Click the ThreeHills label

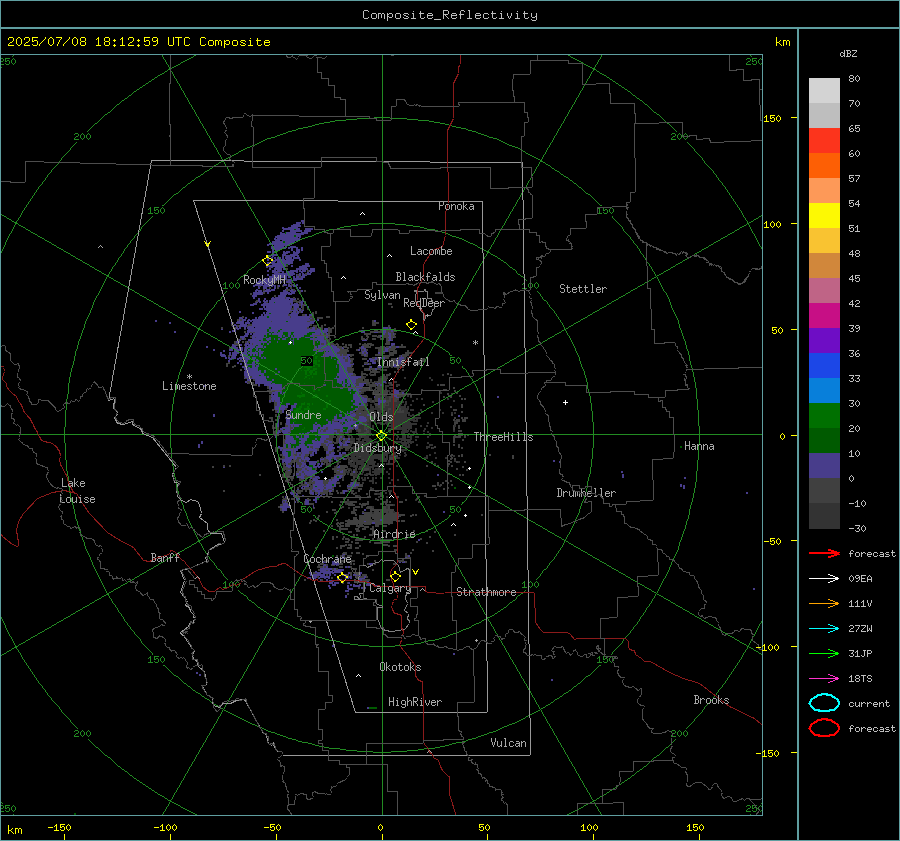503,437
